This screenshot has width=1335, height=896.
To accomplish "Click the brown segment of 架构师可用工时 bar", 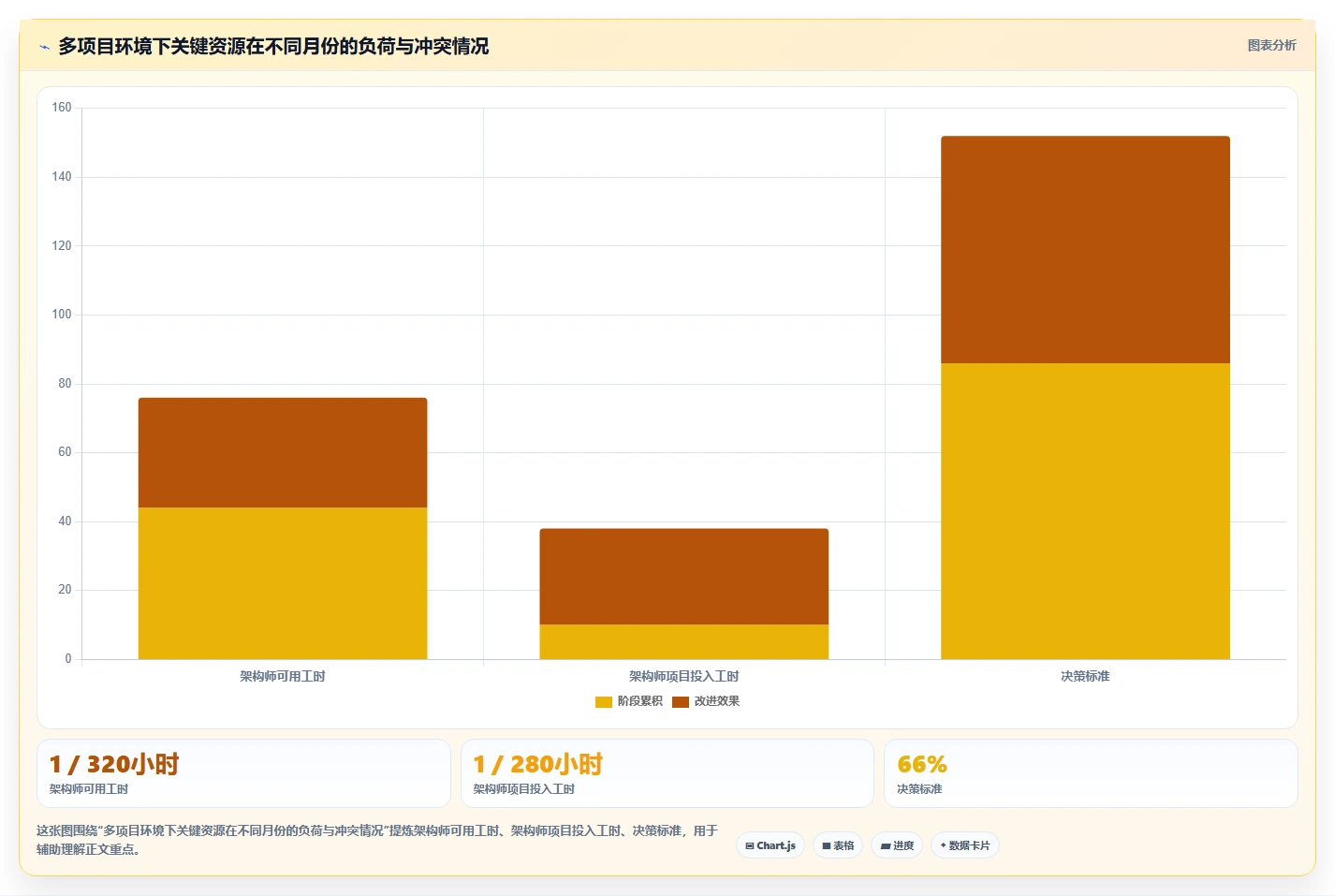I will (283, 453).
